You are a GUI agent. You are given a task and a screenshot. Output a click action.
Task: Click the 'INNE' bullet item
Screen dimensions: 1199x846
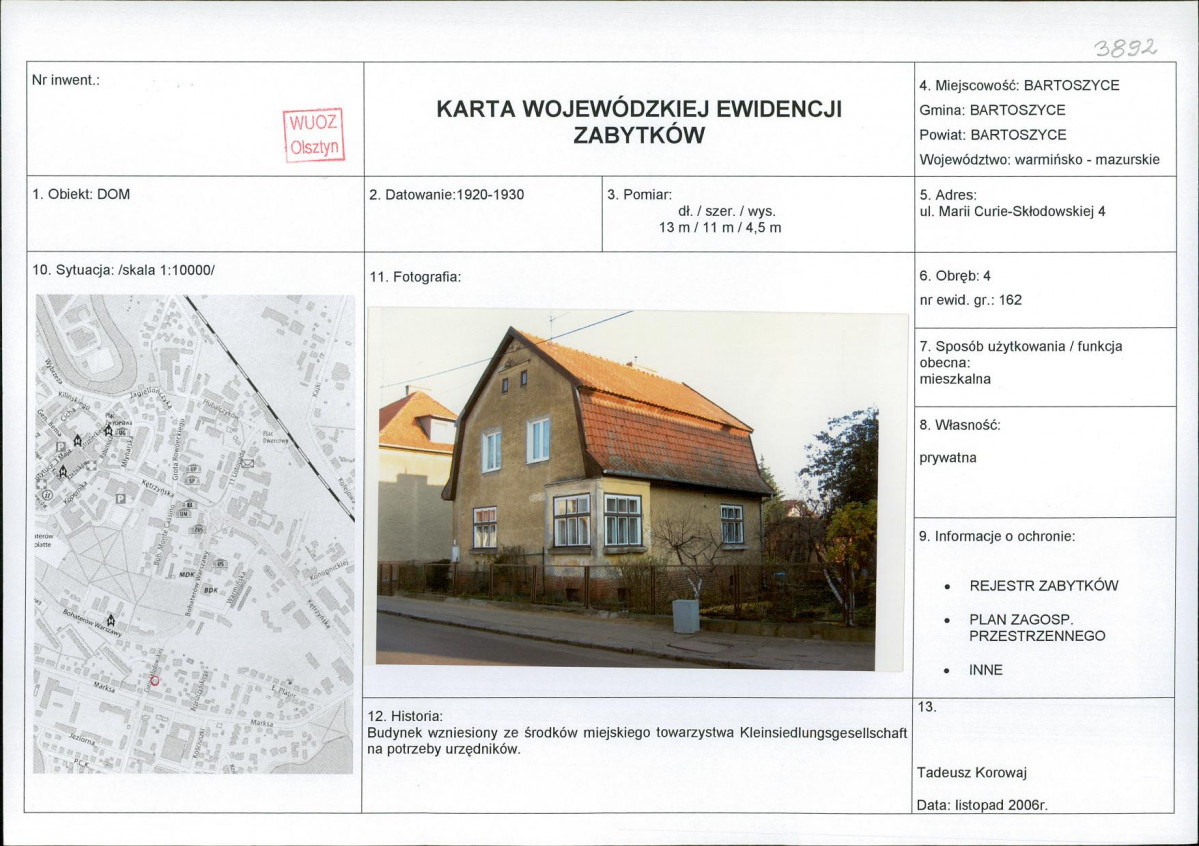coord(986,669)
